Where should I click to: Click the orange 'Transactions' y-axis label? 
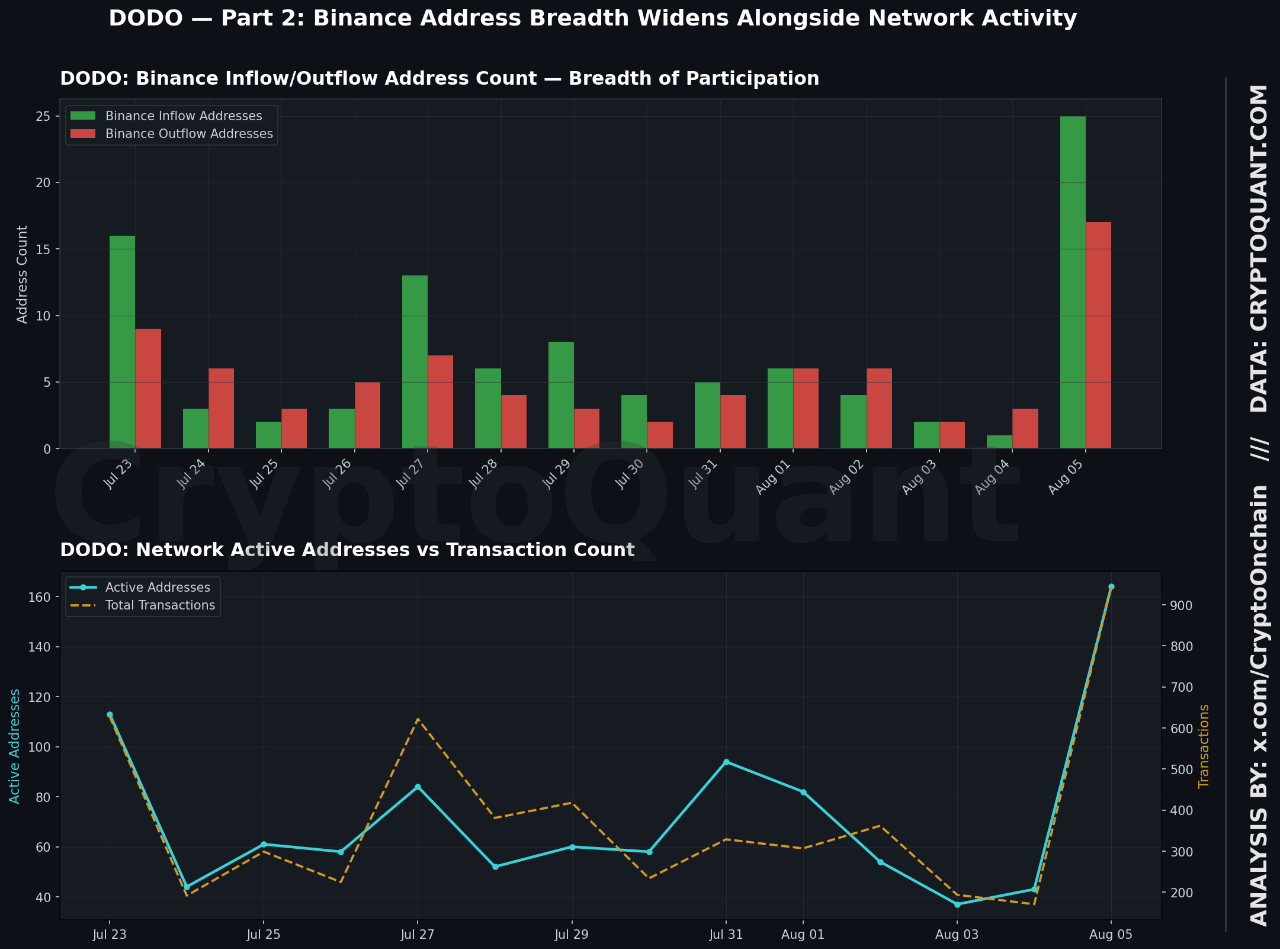point(1204,746)
